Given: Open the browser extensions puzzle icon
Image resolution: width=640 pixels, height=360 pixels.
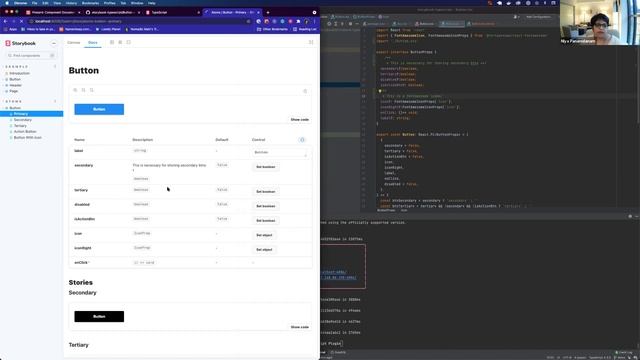Looking at the screenshot, I should click(x=298, y=21).
